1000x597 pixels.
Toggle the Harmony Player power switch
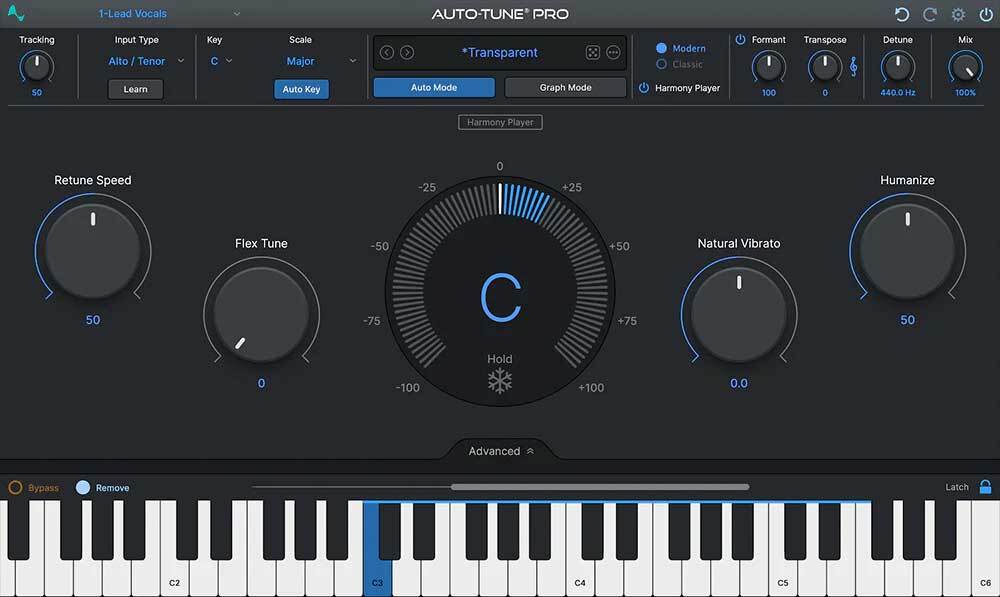(x=644, y=88)
